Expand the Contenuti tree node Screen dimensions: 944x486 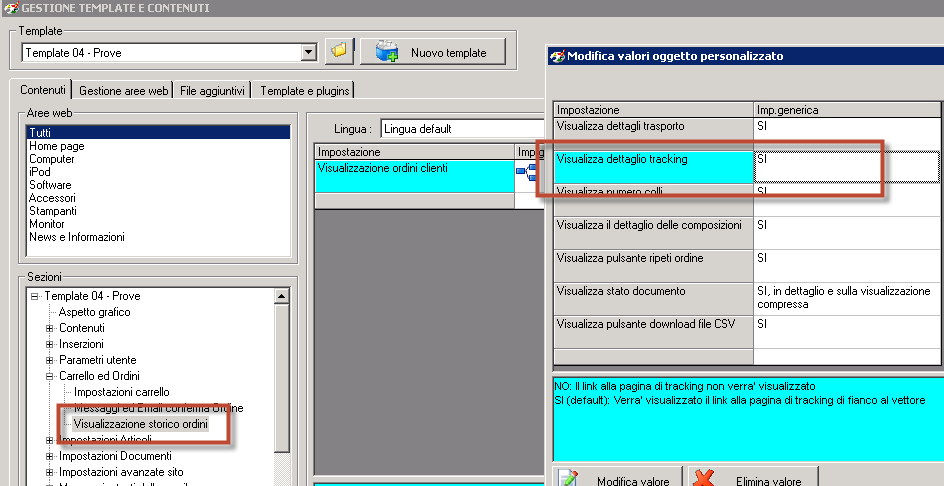click(50, 328)
